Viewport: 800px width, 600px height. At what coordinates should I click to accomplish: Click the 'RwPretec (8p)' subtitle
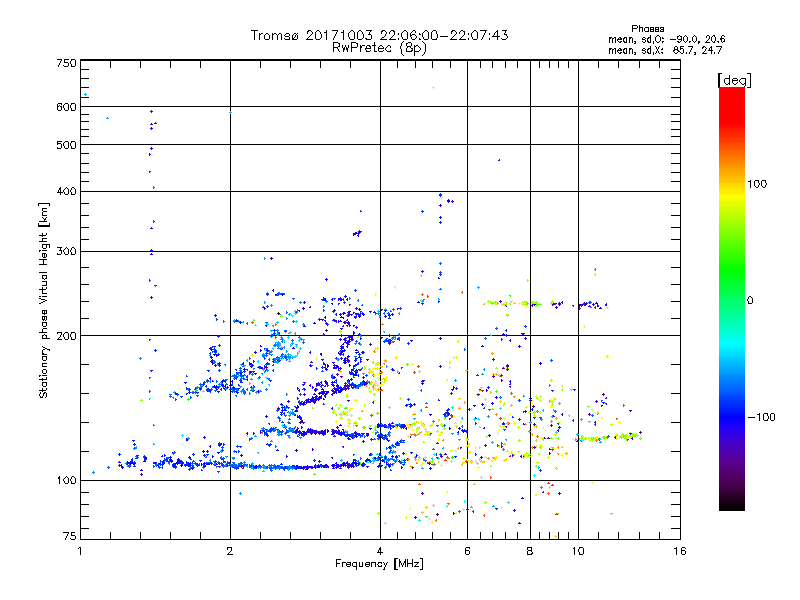[379, 48]
